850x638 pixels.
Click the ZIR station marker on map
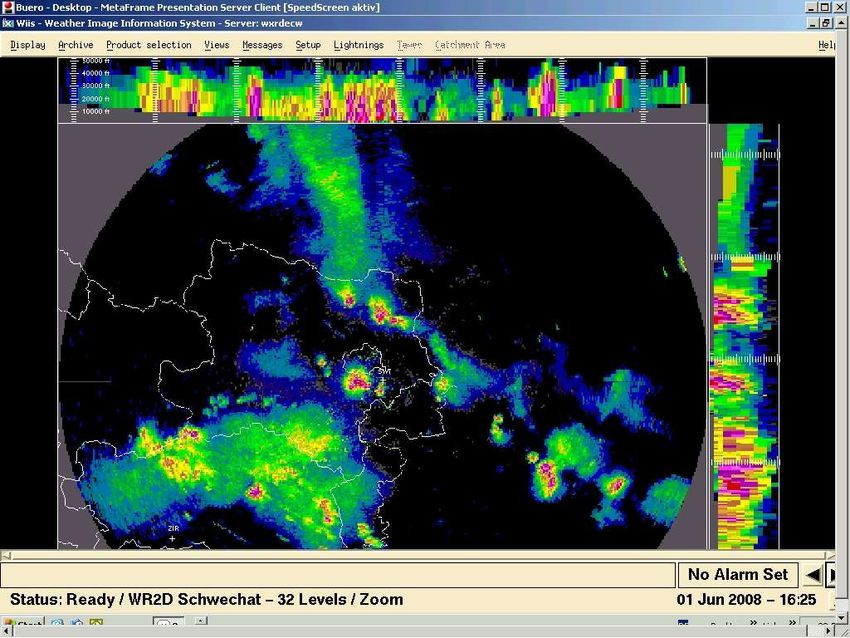(x=172, y=538)
